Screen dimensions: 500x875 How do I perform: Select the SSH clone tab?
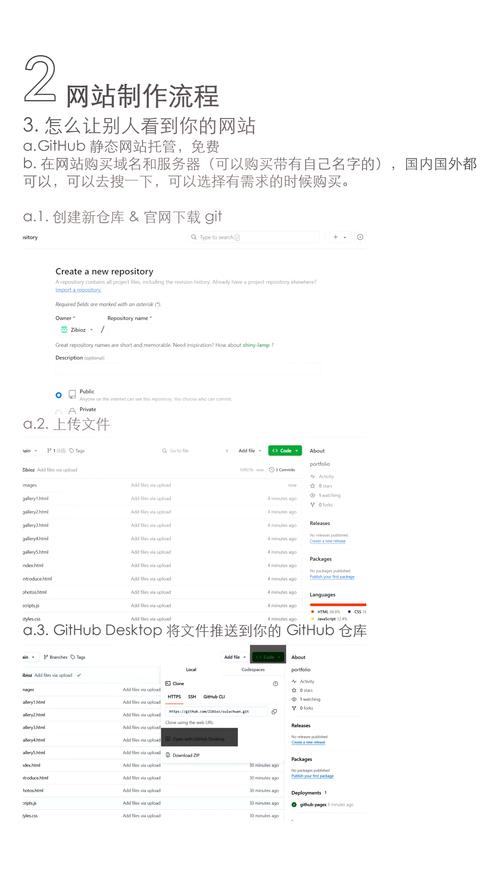pyautogui.click(x=192, y=696)
